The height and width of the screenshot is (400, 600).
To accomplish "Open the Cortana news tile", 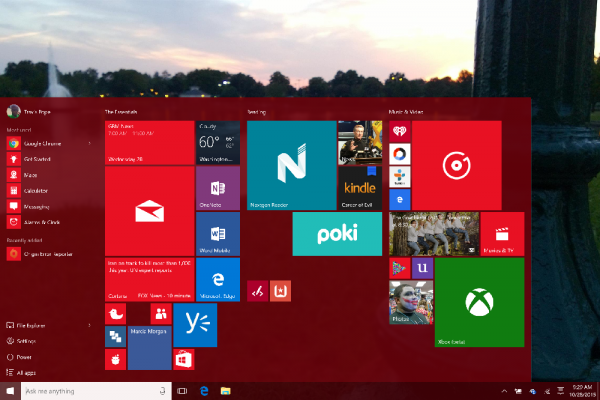I will pos(150,279).
